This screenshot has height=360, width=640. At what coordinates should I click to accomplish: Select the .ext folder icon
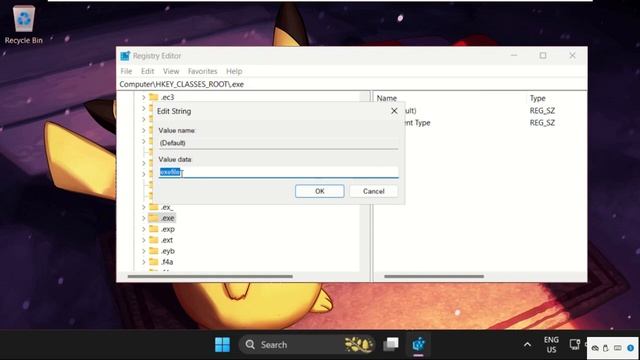(154, 240)
